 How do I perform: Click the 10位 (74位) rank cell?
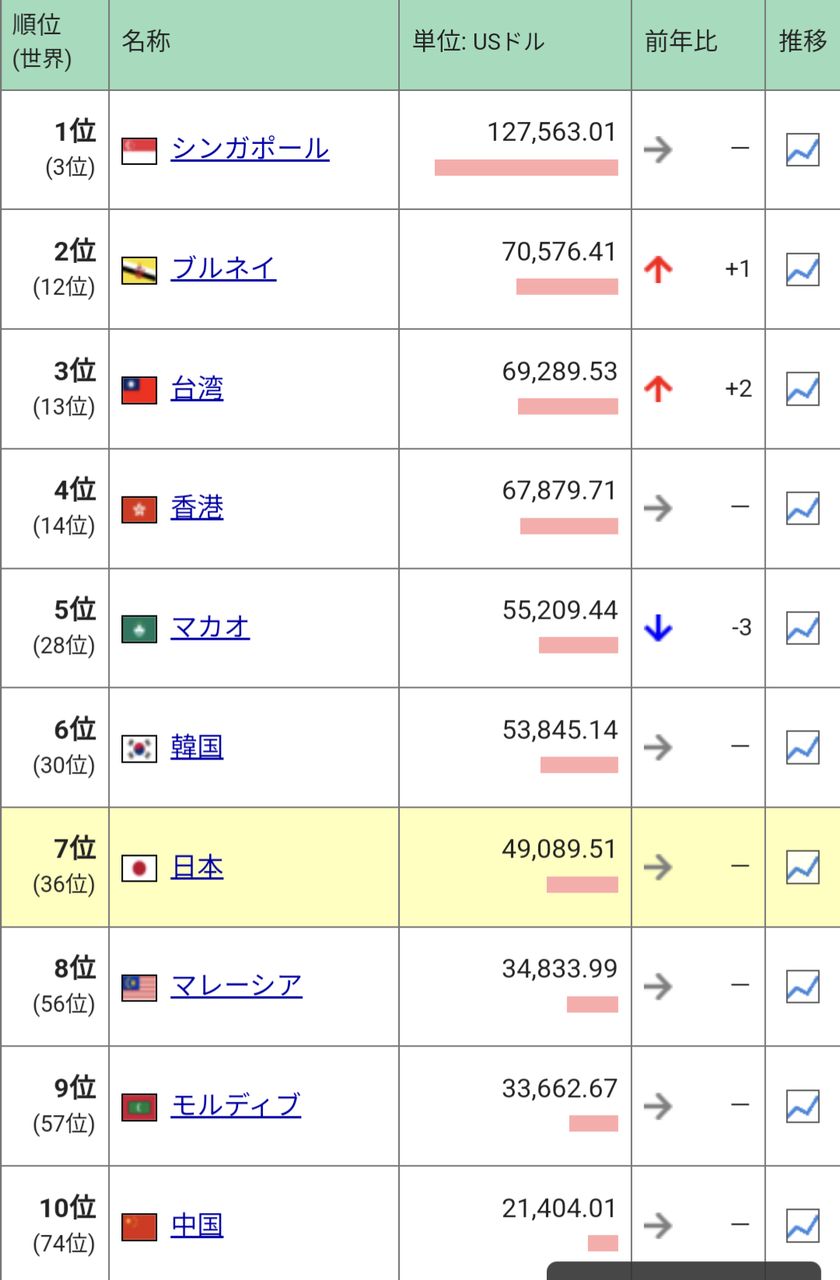(x=54, y=1224)
